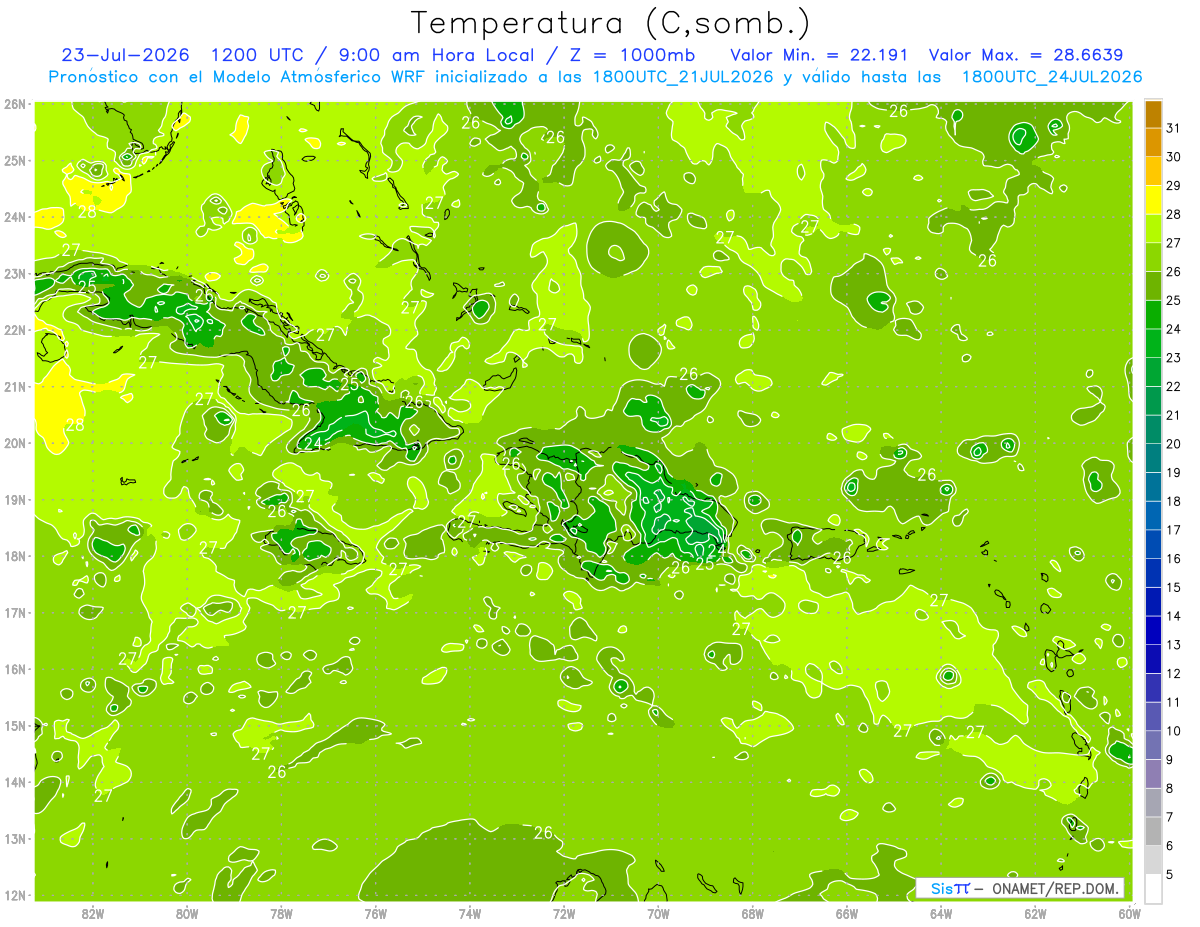Click the '12N' latitude axis label
The image size is (1200, 927).
coord(15,895)
